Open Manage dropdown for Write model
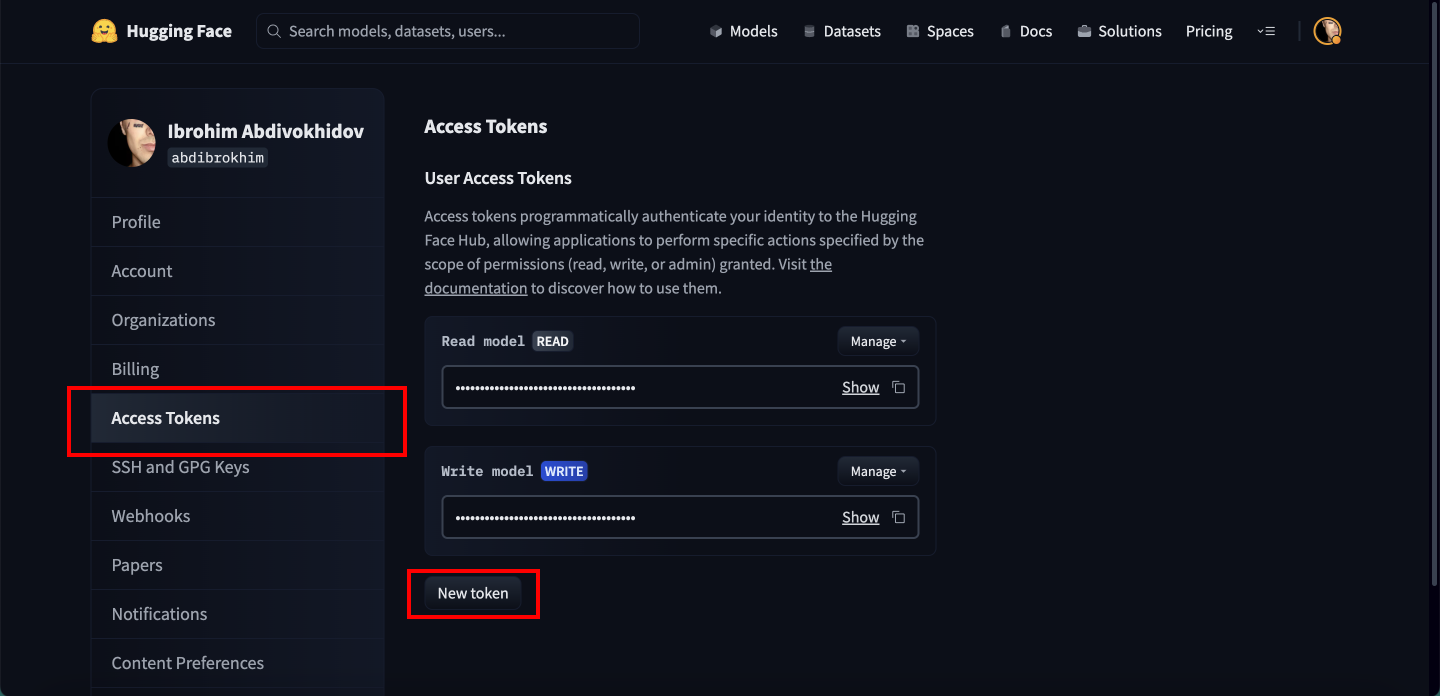This screenshot has height=696, width=1440. 877,472
